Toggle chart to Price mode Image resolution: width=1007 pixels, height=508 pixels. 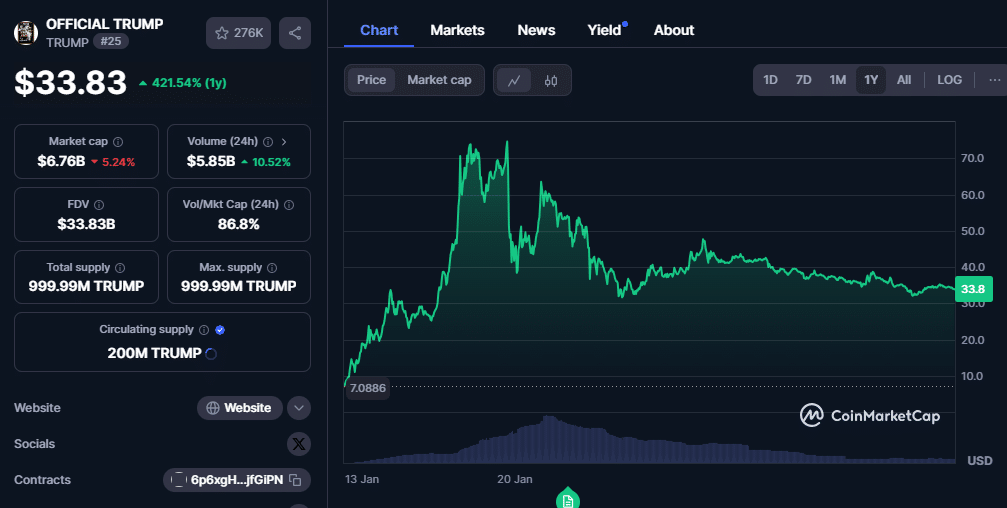coord(371,80)
